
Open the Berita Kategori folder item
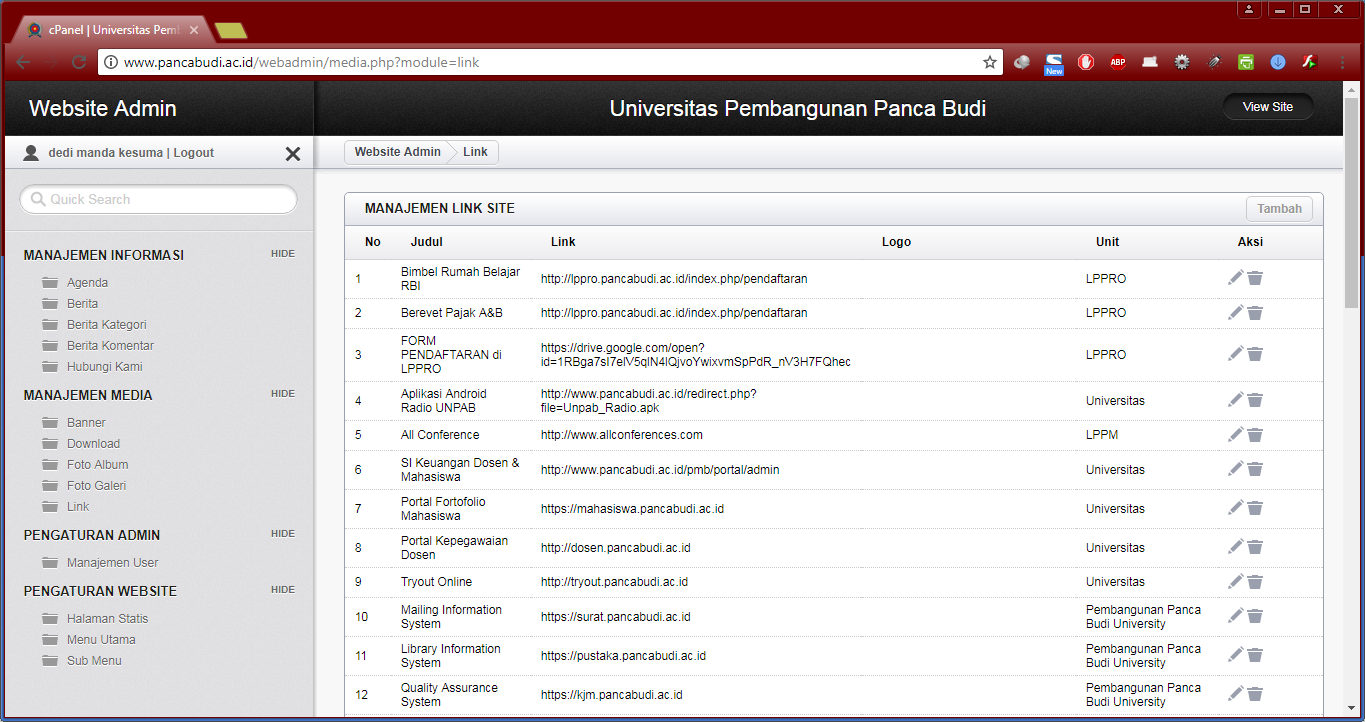coord(106,325)
